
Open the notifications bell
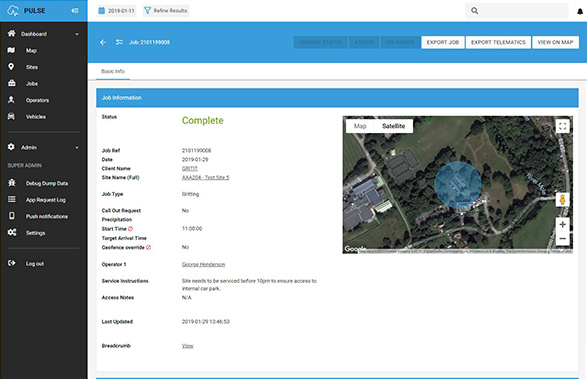point(580,11)
